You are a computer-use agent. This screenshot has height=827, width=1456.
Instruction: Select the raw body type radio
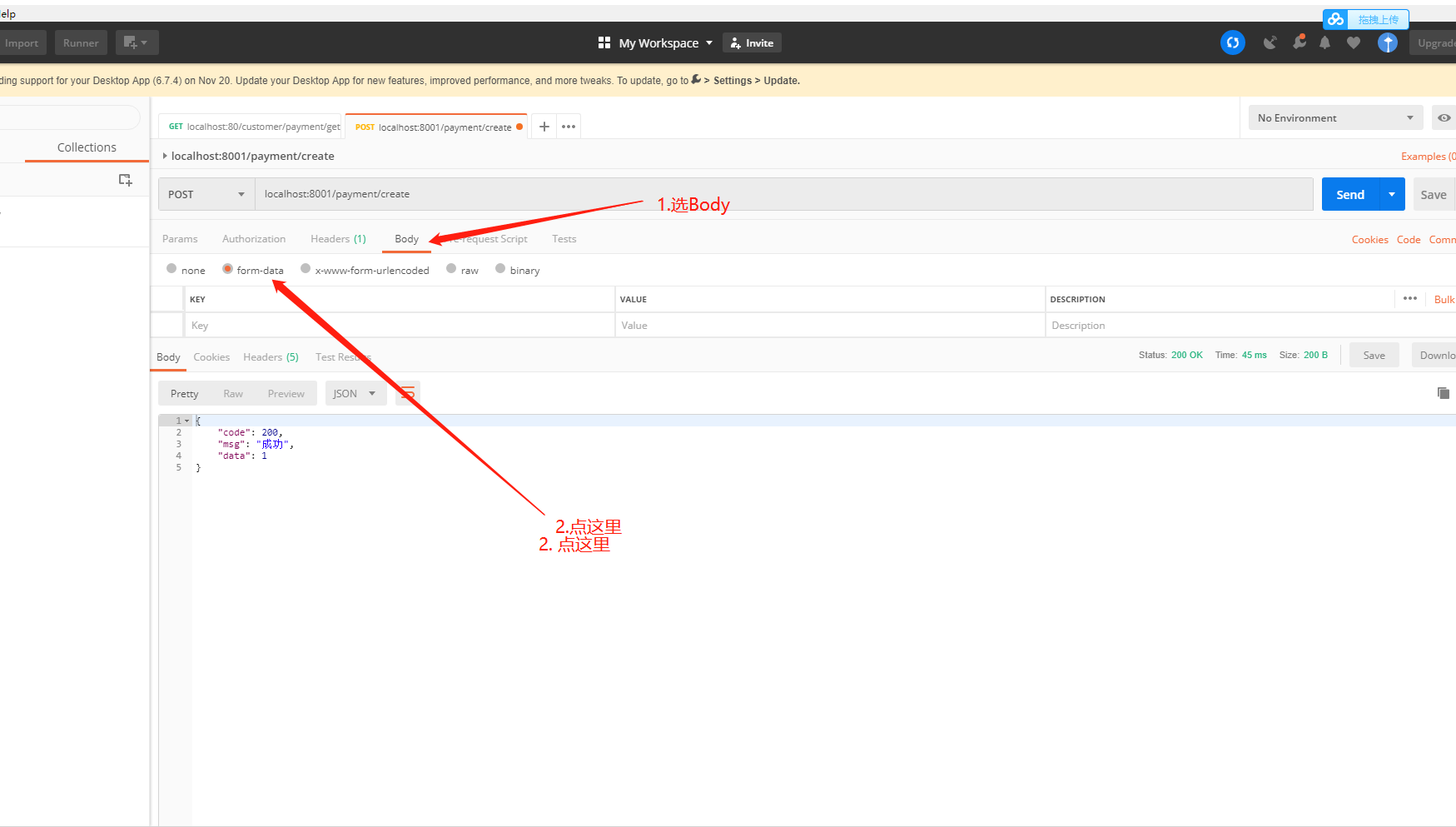click(451, 268)
